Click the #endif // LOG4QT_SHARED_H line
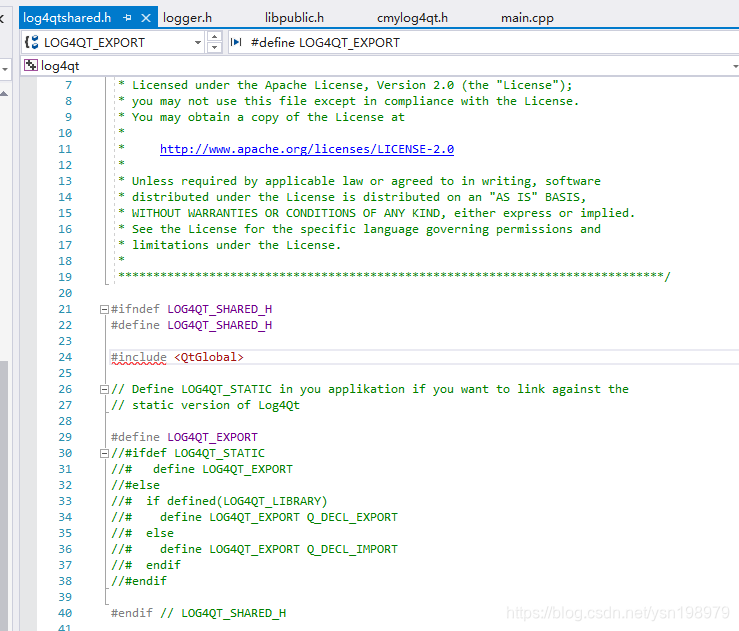The width and height of the screenshot is (739, 631). (198, 613)
